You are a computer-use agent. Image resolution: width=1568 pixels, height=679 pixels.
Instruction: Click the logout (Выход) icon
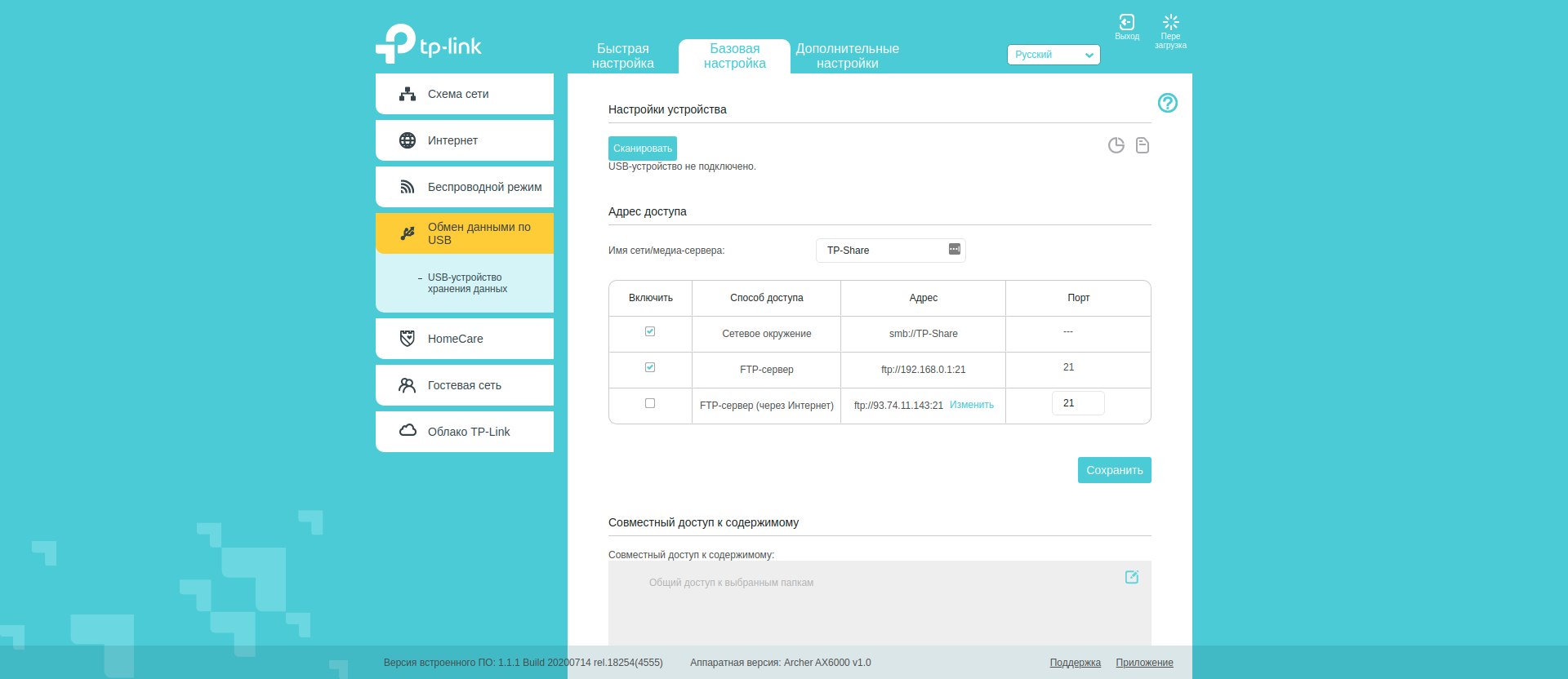coord(1126,23)
